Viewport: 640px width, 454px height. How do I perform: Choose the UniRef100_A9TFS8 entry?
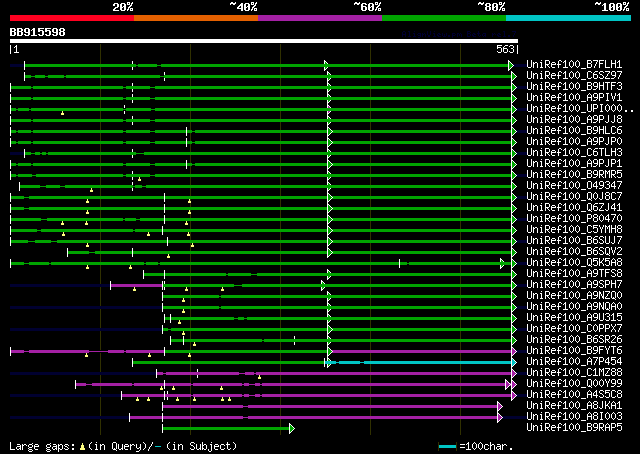[574, 274]
